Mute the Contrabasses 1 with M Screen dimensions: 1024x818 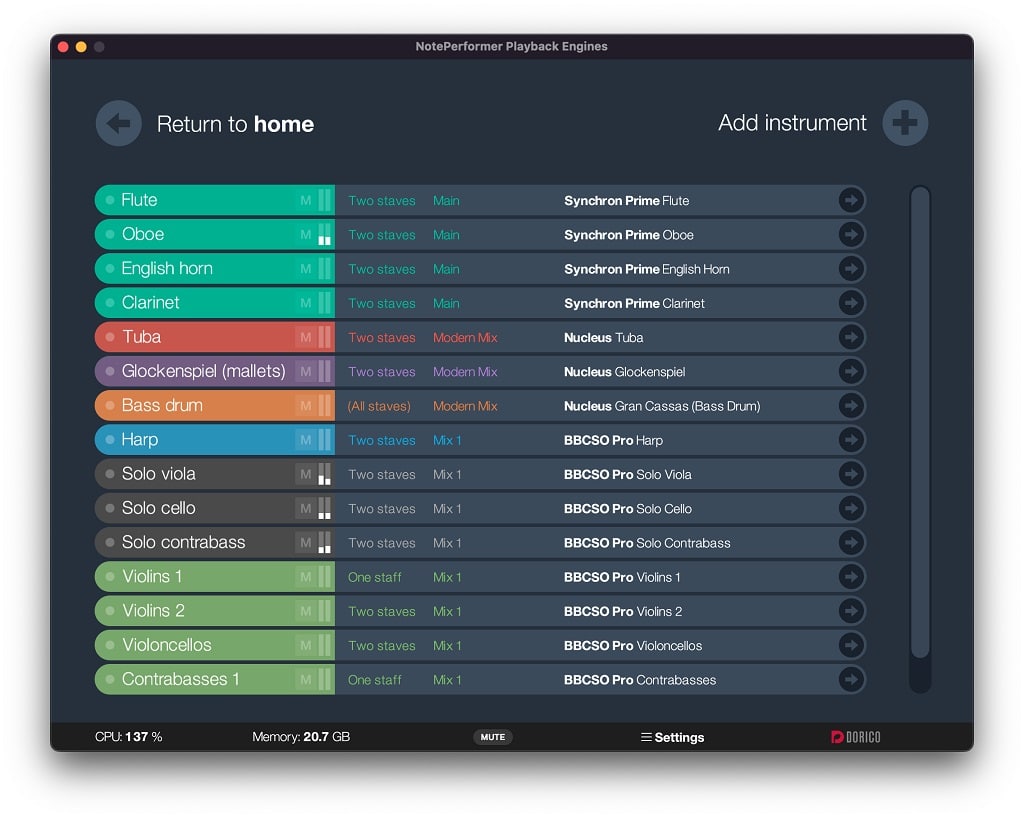tap(306, 680)
